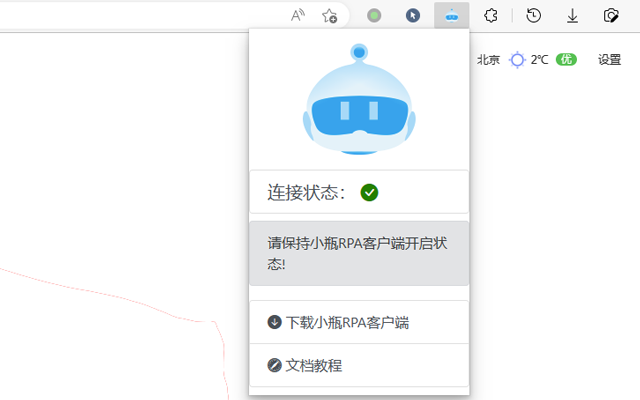Open browser History clock icon
This screenshot has height=400, width=640.
[533, 16]
